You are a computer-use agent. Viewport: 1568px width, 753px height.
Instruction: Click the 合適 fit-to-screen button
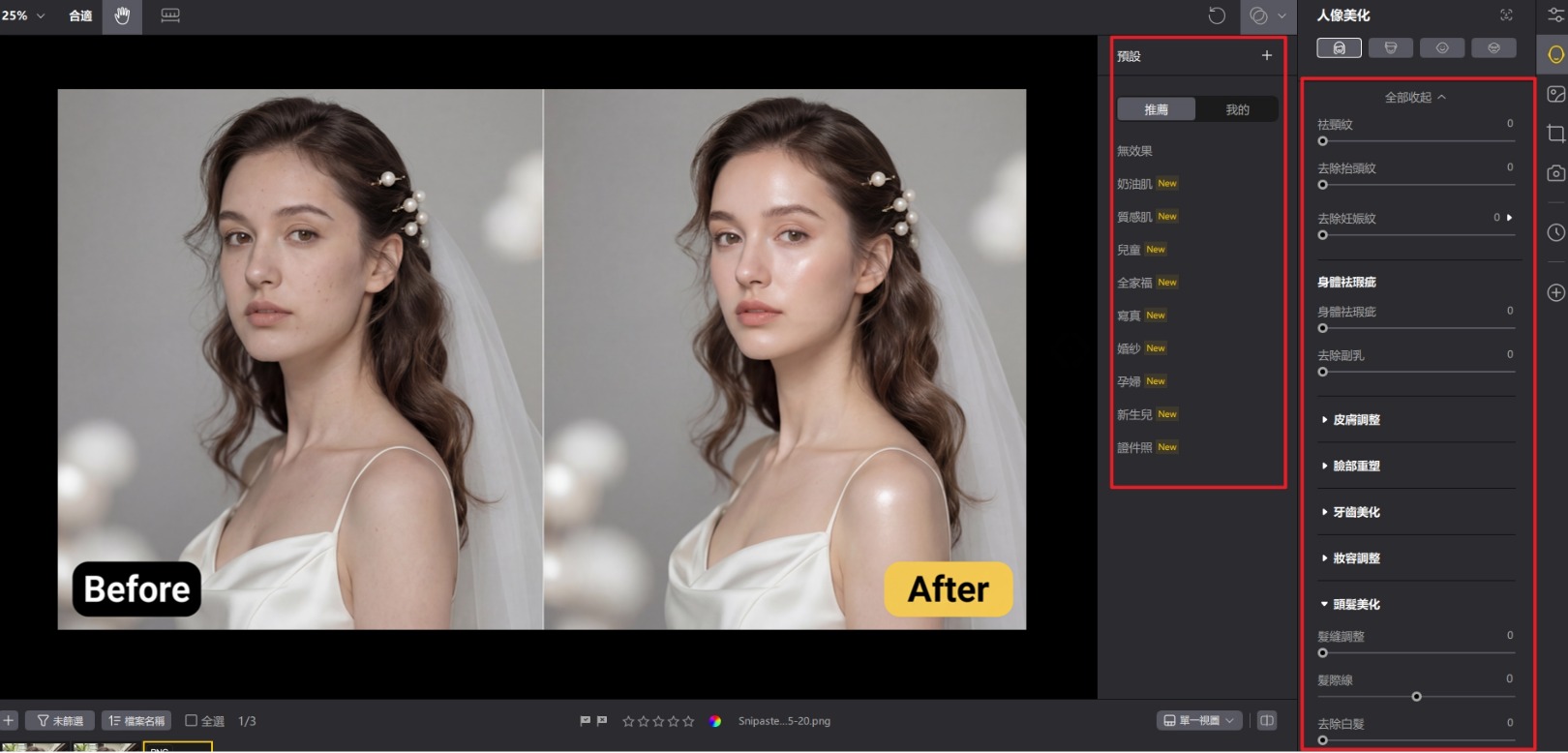(x=80, y=15)
